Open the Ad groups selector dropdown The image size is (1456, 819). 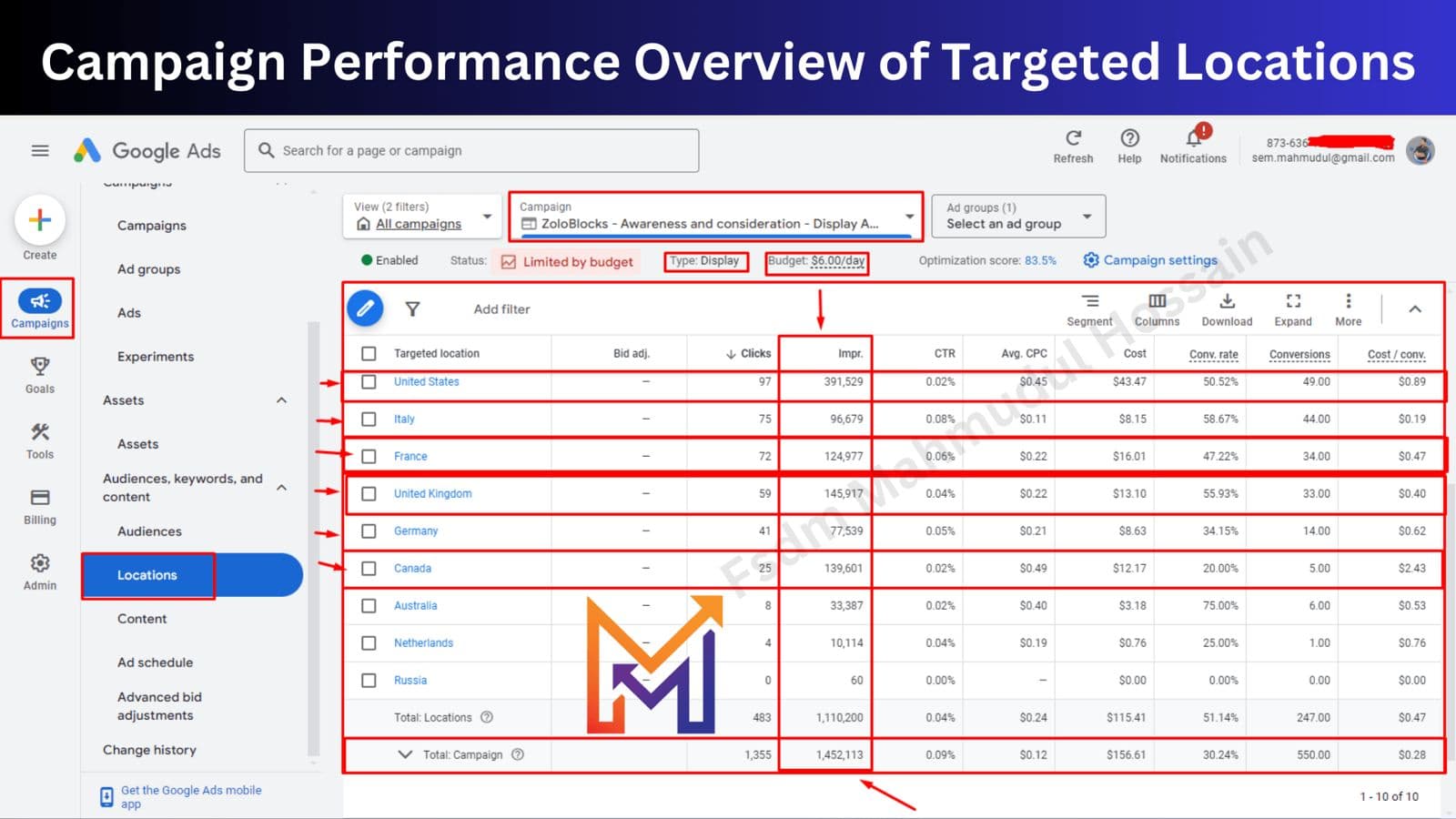point(1019,217)
